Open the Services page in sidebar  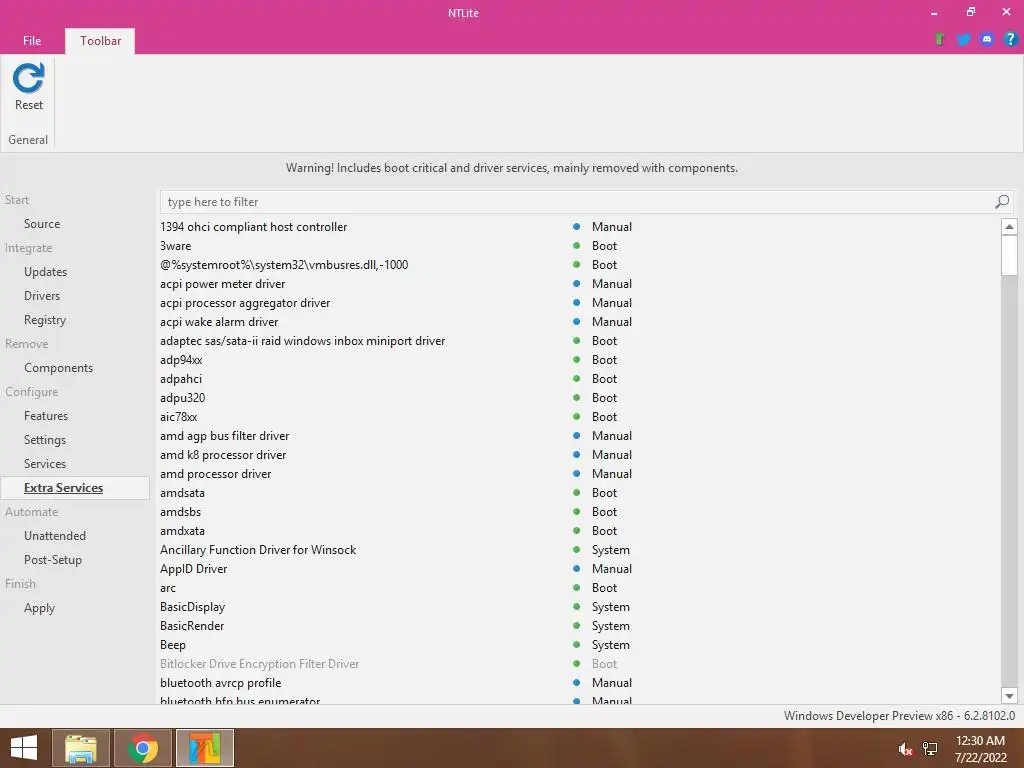pos(45,464)
